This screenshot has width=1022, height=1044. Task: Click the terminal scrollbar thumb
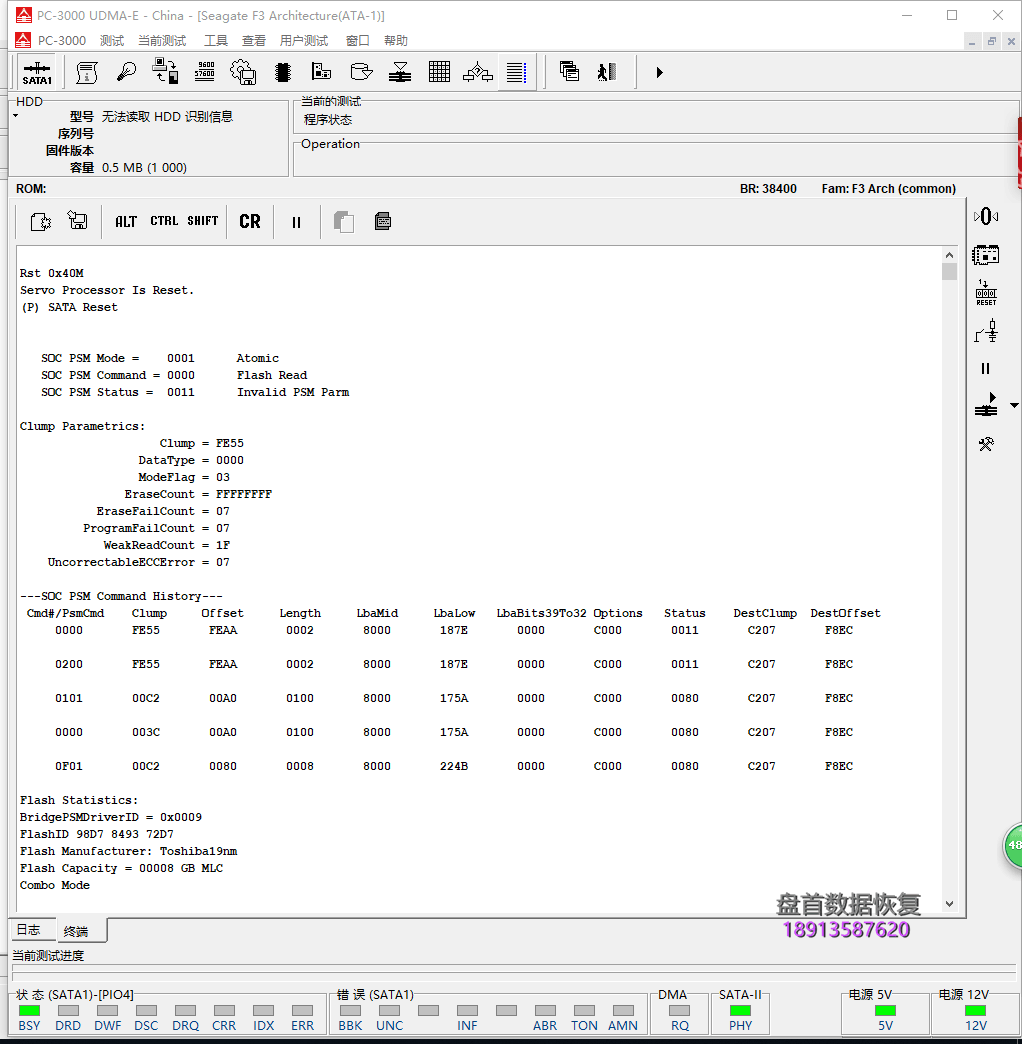[949, 272]
